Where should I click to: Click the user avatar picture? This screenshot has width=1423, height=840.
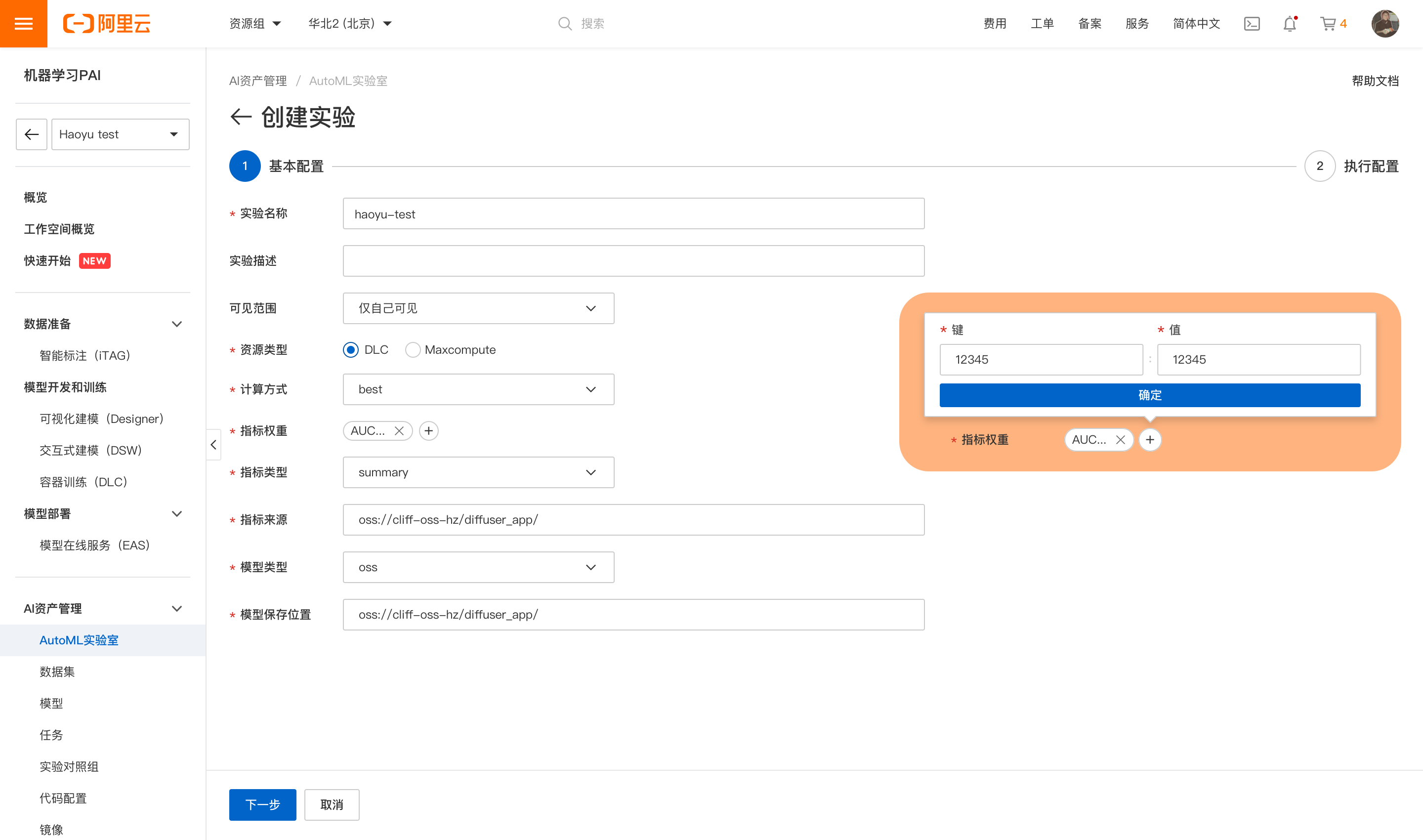coord(1384,24)
